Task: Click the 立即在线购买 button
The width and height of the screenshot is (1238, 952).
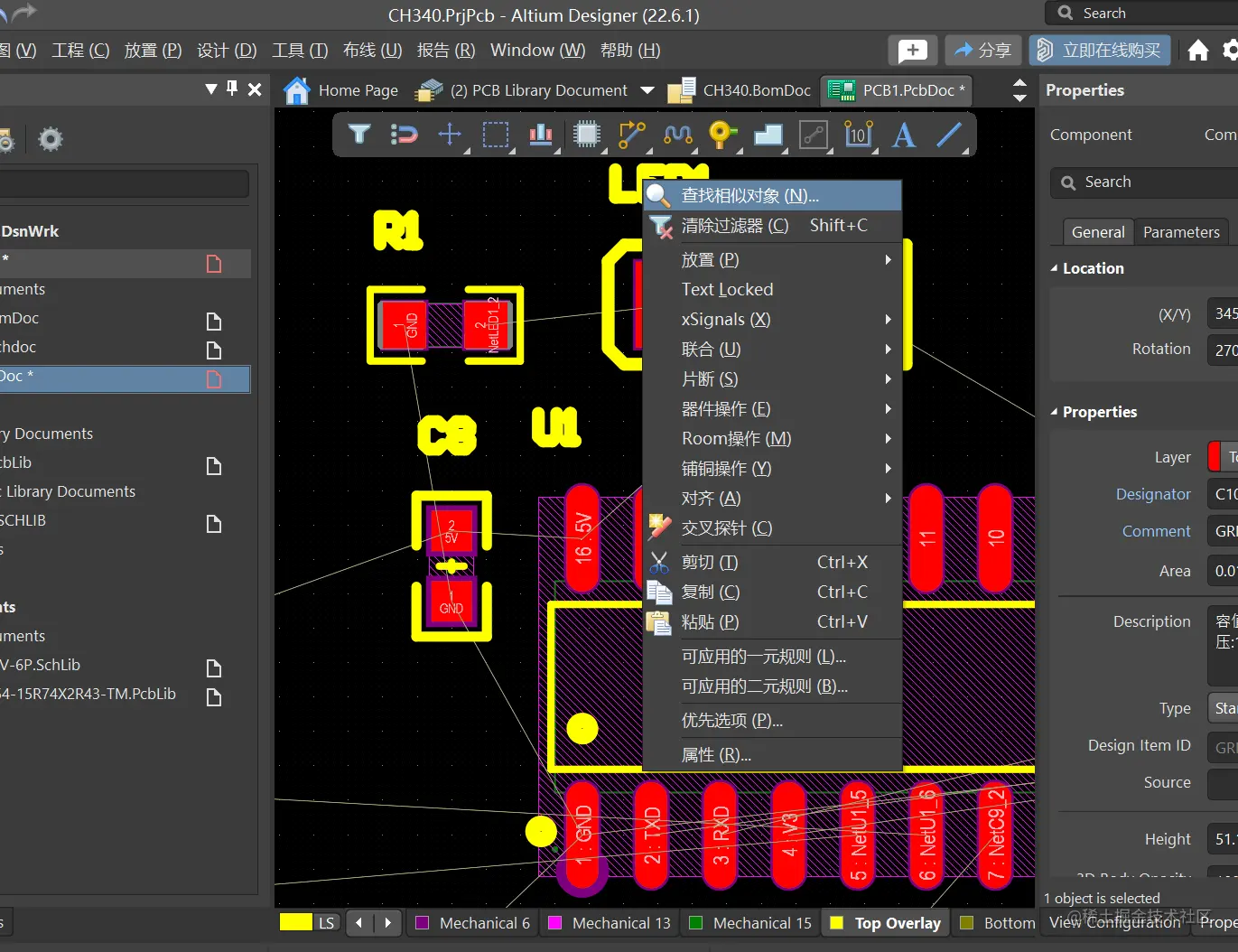Action: click(x=1100, y=51)
